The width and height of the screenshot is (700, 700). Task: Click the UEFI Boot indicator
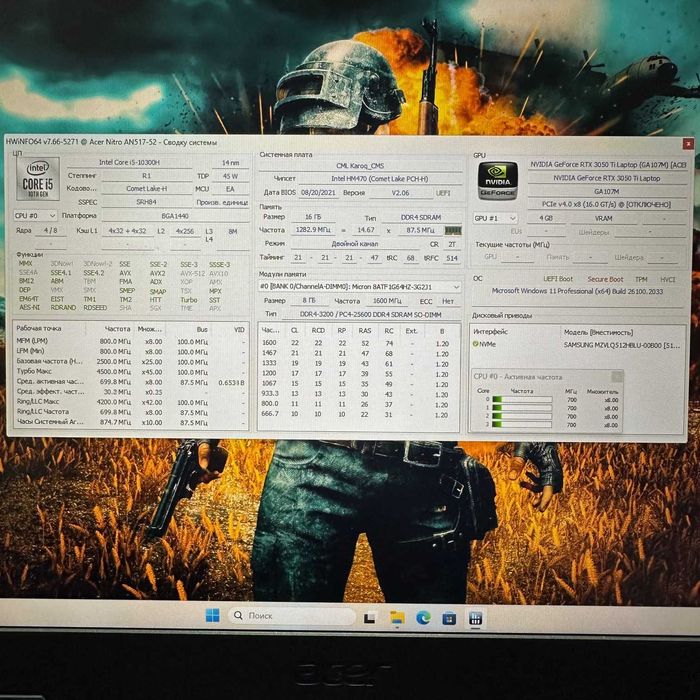click(x=558, y=279)
